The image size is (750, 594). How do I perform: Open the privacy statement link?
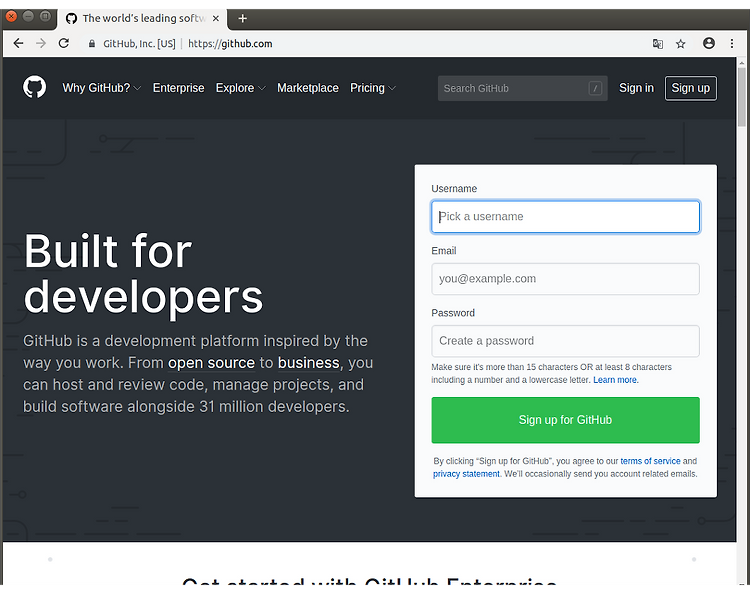466,474
